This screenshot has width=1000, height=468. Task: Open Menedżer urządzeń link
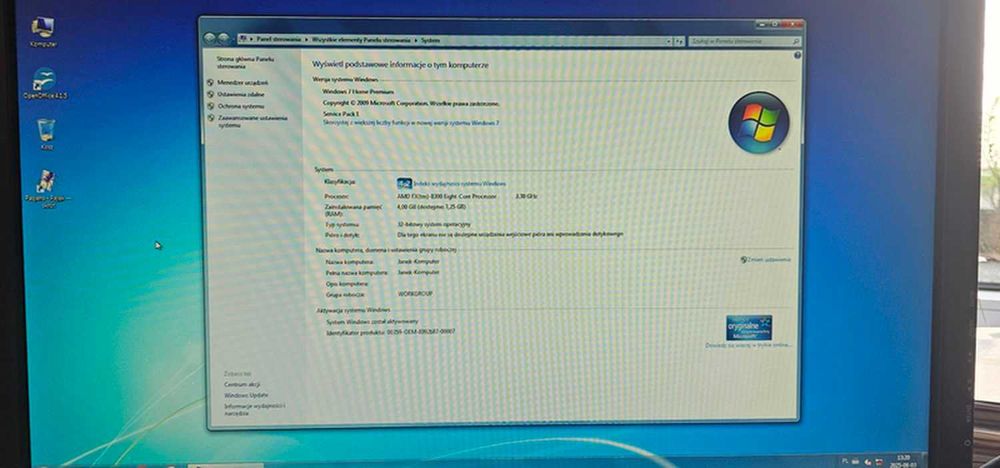click(242, 82)
